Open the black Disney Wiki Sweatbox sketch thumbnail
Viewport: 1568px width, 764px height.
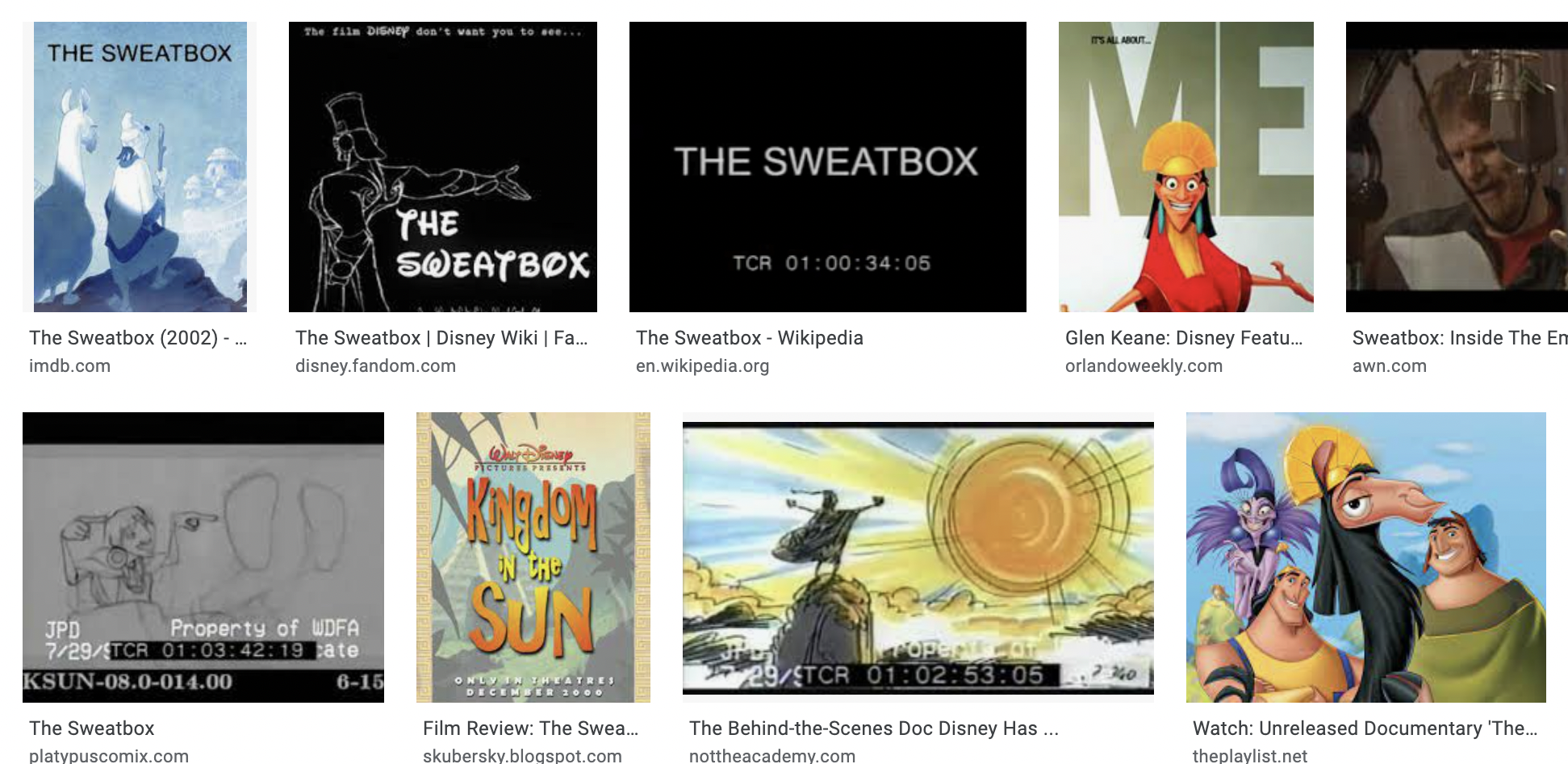point(443,167)
